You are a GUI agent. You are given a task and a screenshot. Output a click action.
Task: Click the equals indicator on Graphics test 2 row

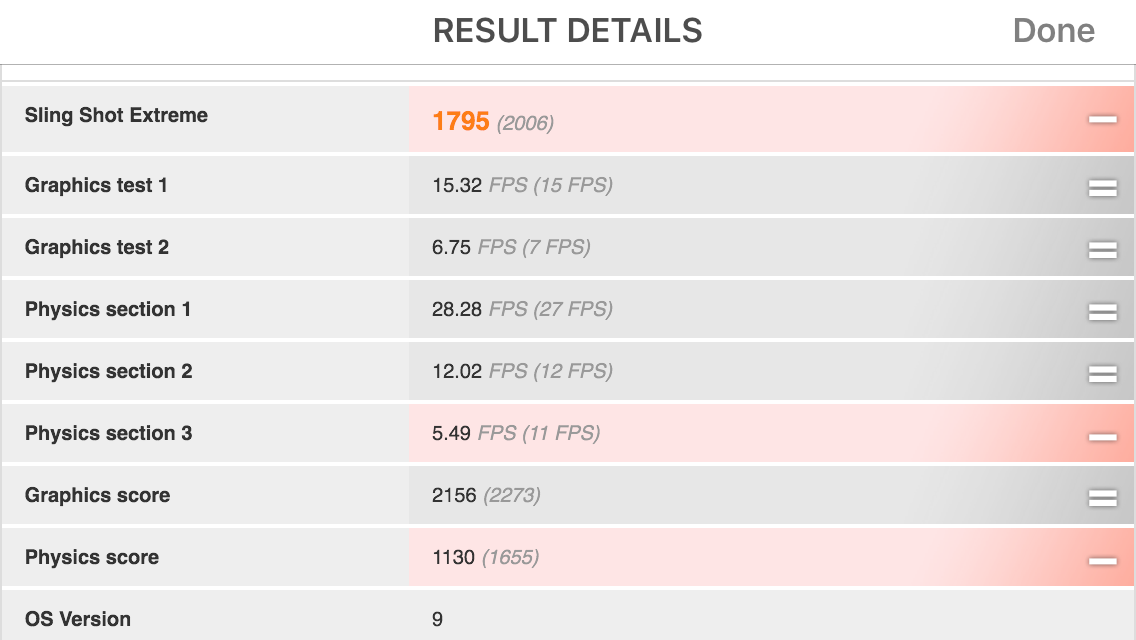coord(1103,250)
